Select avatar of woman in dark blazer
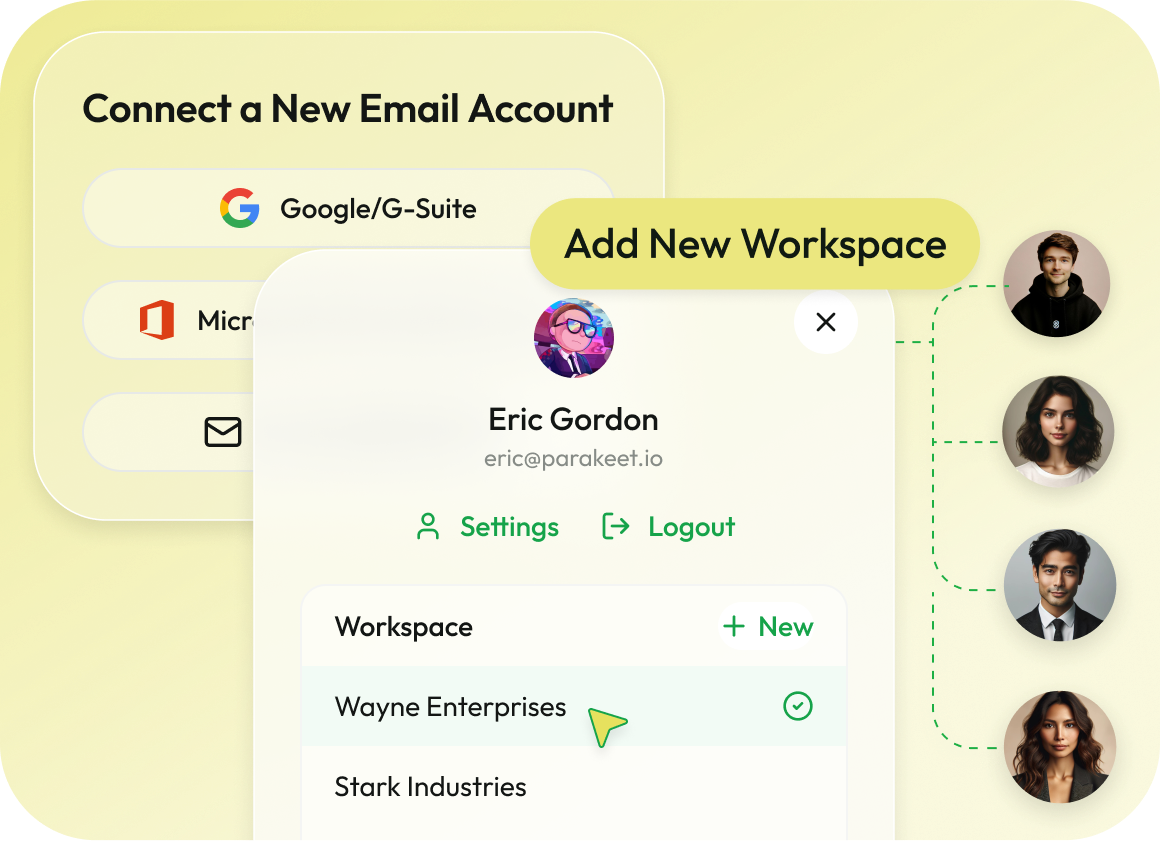 tap(1059, 747)
